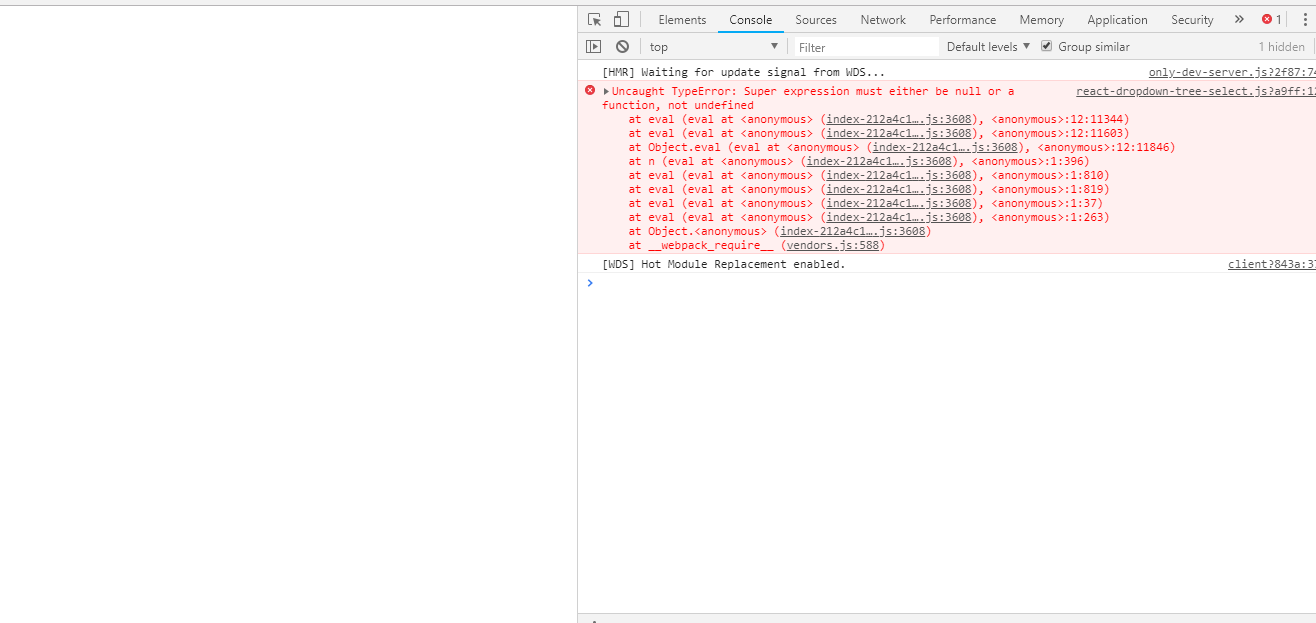Open index link in the Object.eval stack line
The width and height of the screenshot is (1316, 623).
[x=945, y=147]
